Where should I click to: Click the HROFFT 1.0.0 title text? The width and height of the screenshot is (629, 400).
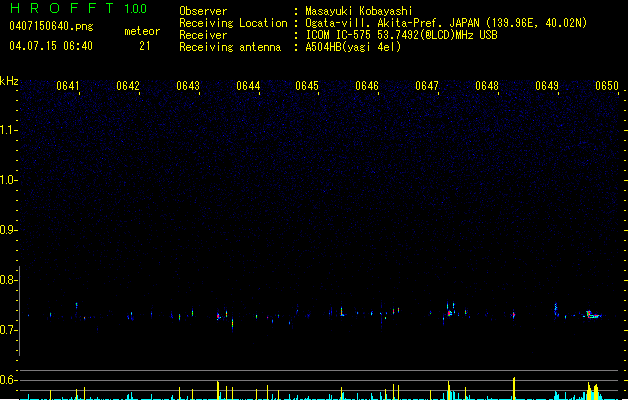click(78, 8)
